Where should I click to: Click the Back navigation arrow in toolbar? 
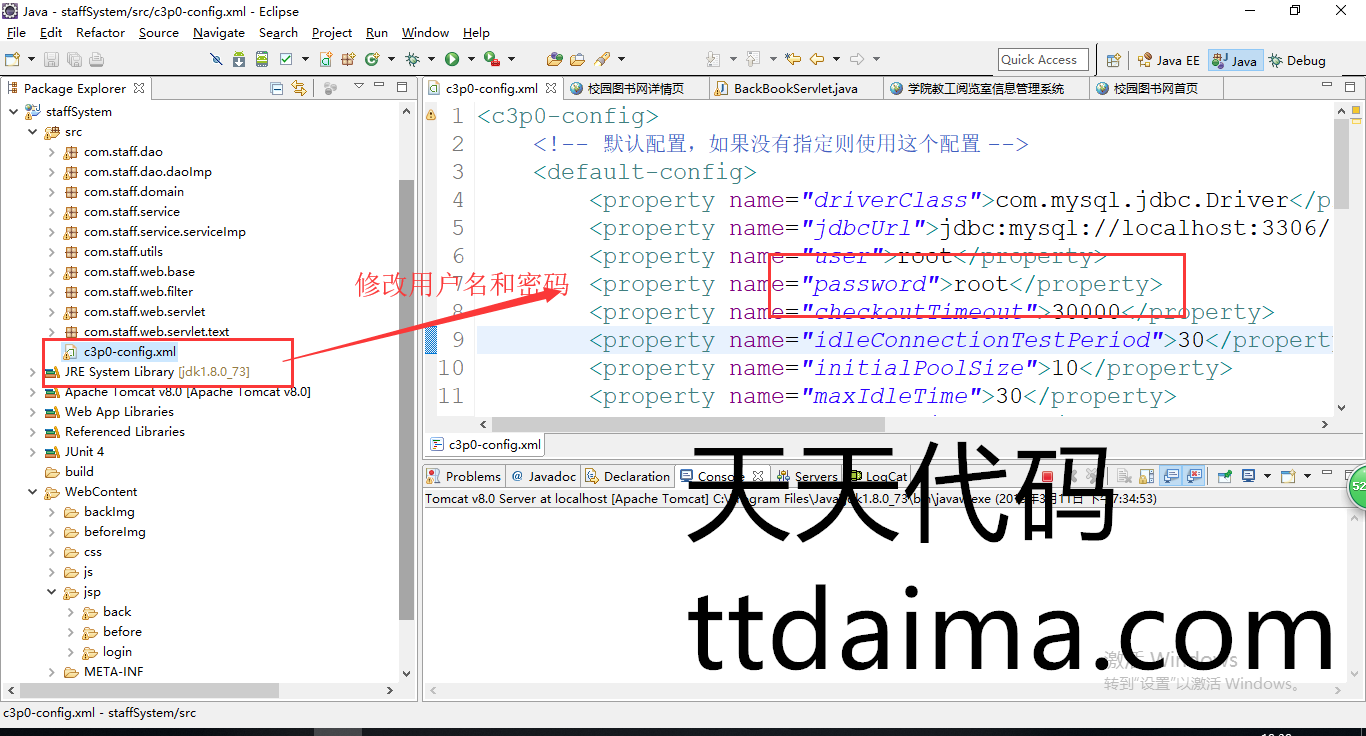coord(817,60)
